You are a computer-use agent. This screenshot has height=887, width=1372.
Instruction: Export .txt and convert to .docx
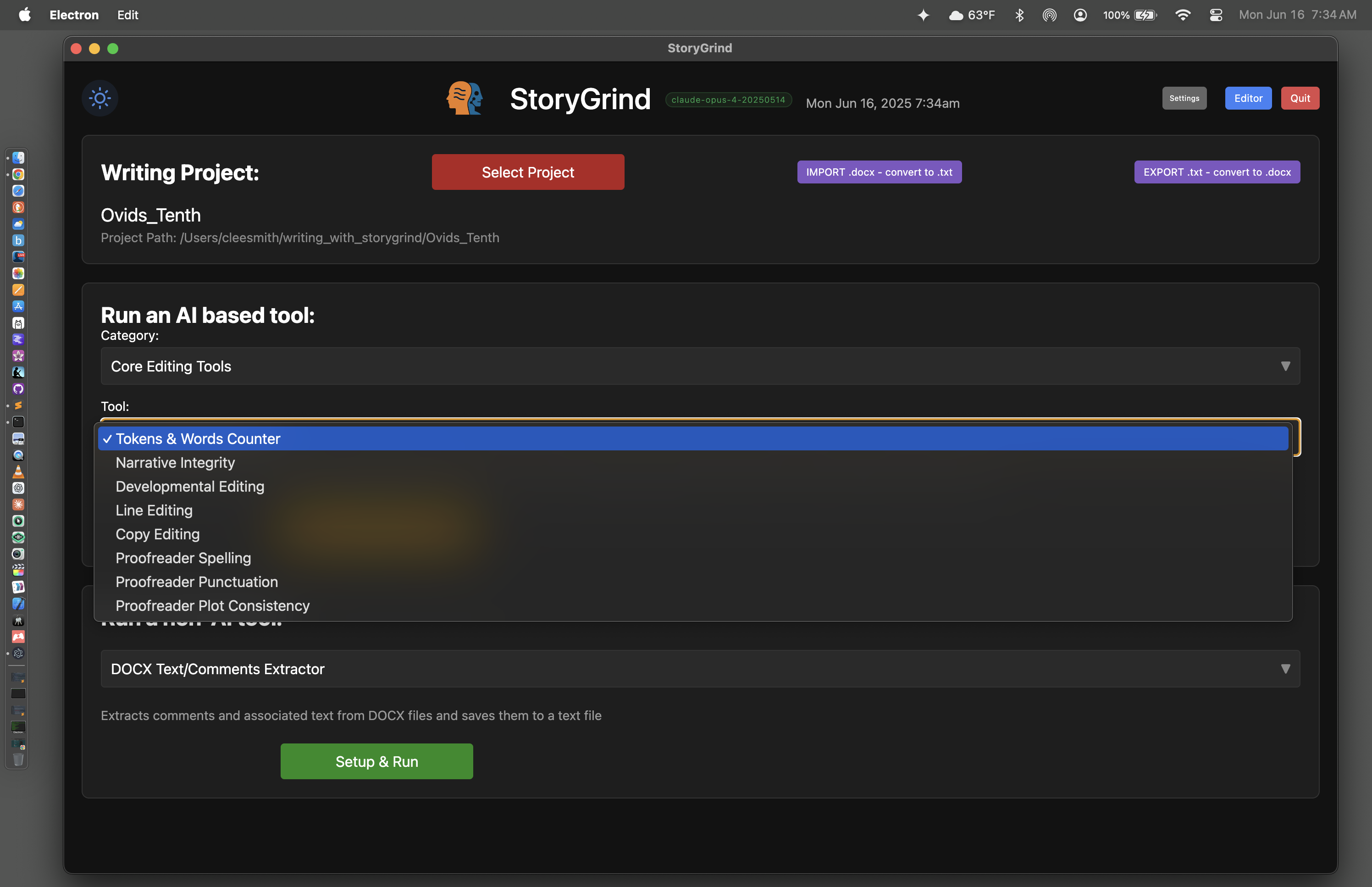click(x=1217, y=172)
